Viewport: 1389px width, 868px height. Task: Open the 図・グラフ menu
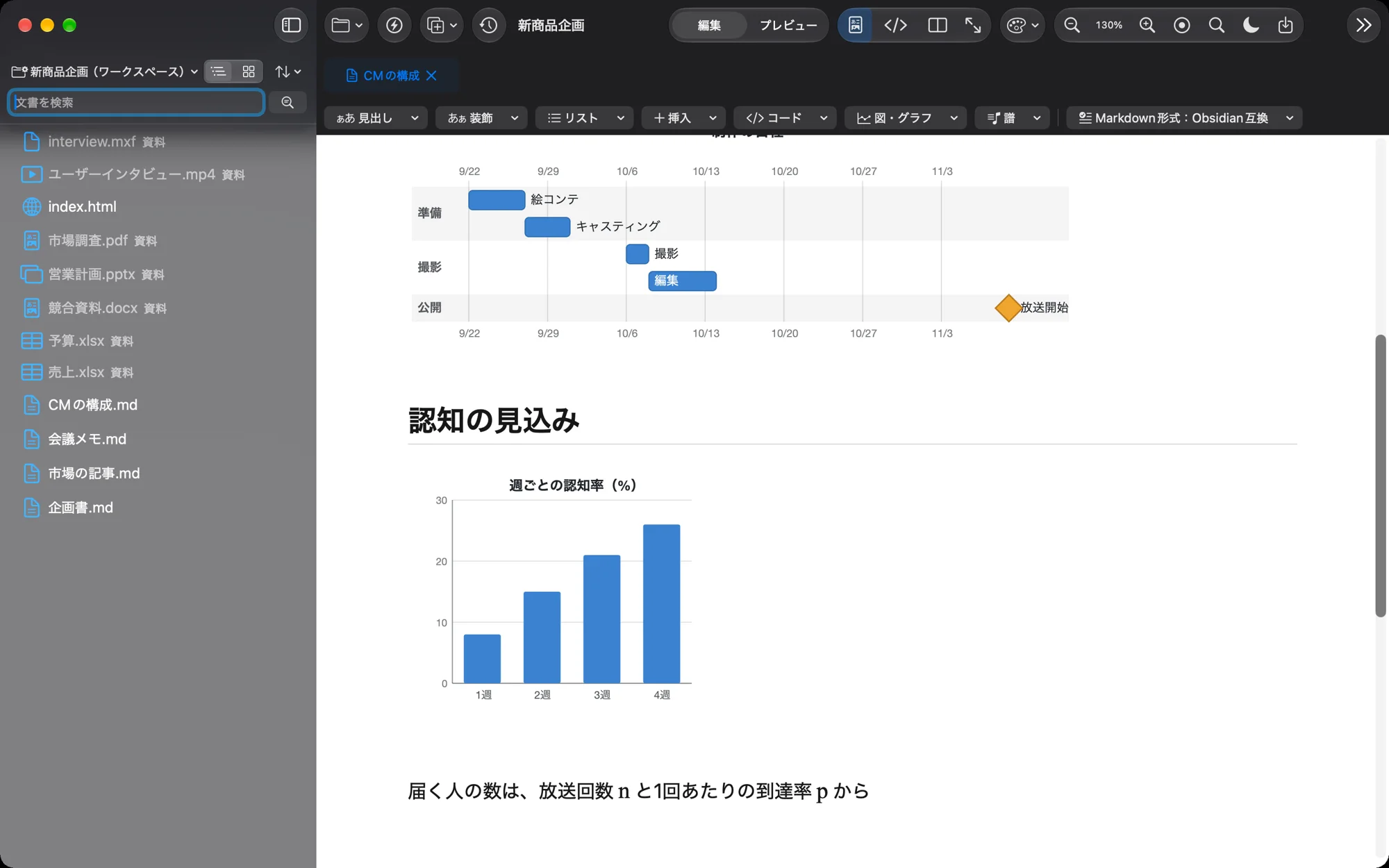click(x=906, y=118)
